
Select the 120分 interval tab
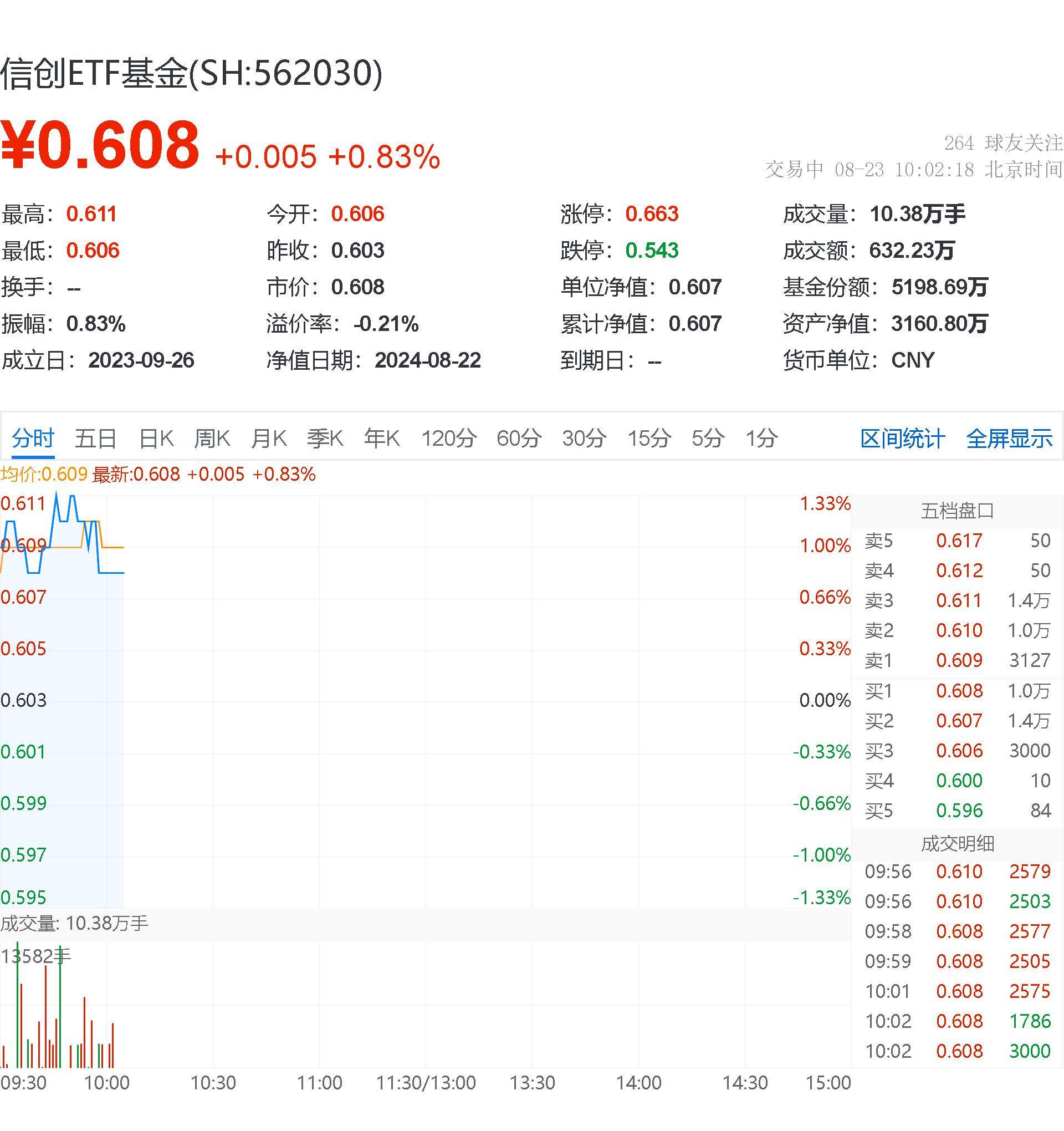[x=449, y=438]
